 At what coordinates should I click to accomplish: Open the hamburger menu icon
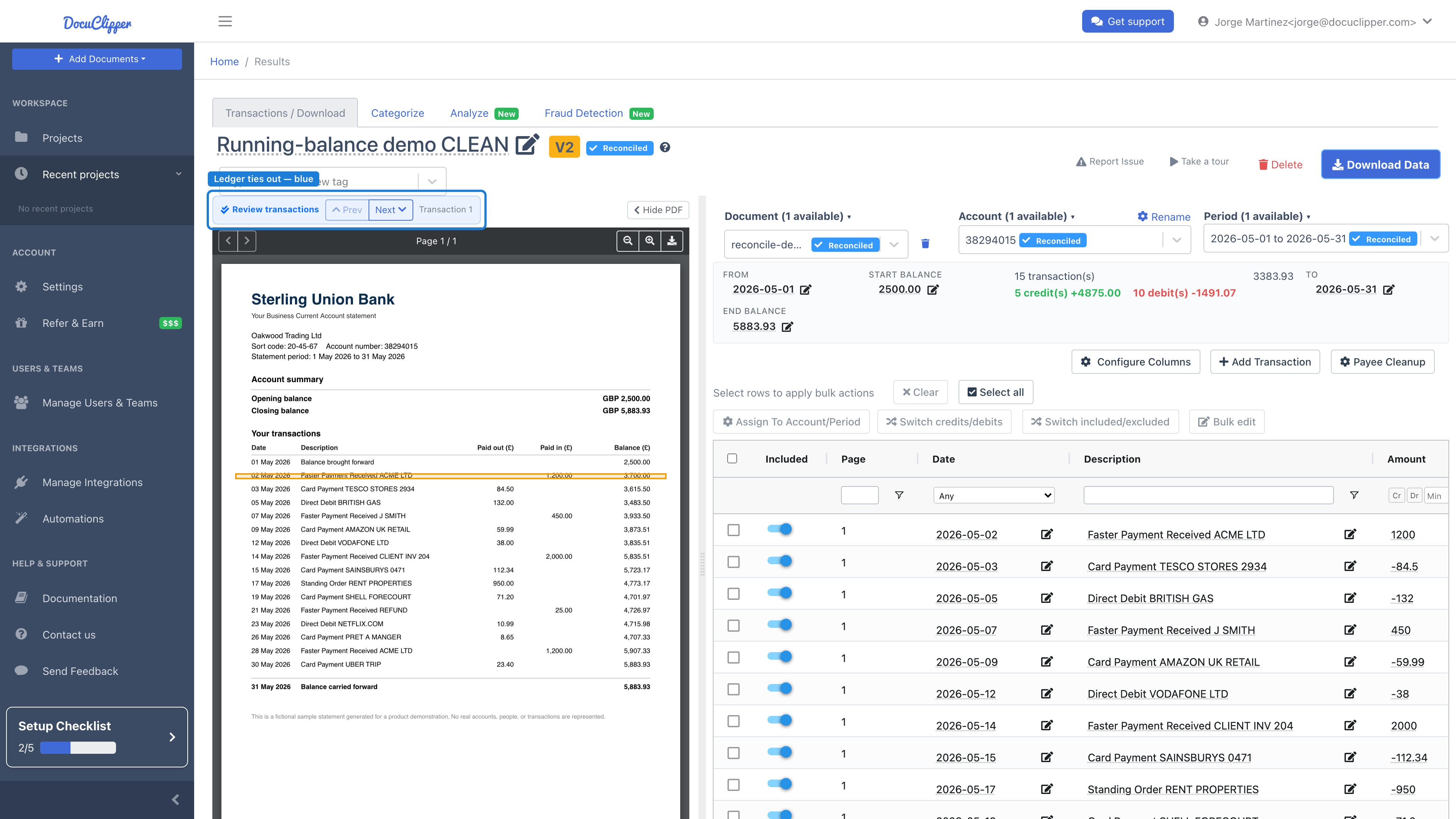click(225, 22)
